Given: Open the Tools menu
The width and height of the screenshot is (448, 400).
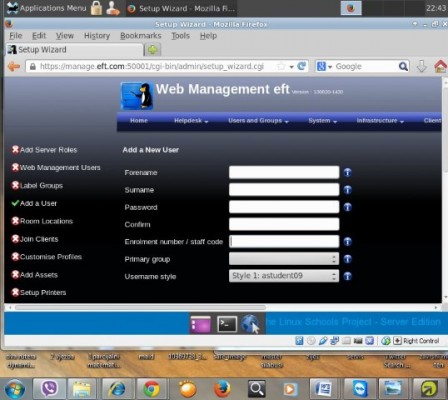Looking at the screenshot, I should (x=180, y=36).
